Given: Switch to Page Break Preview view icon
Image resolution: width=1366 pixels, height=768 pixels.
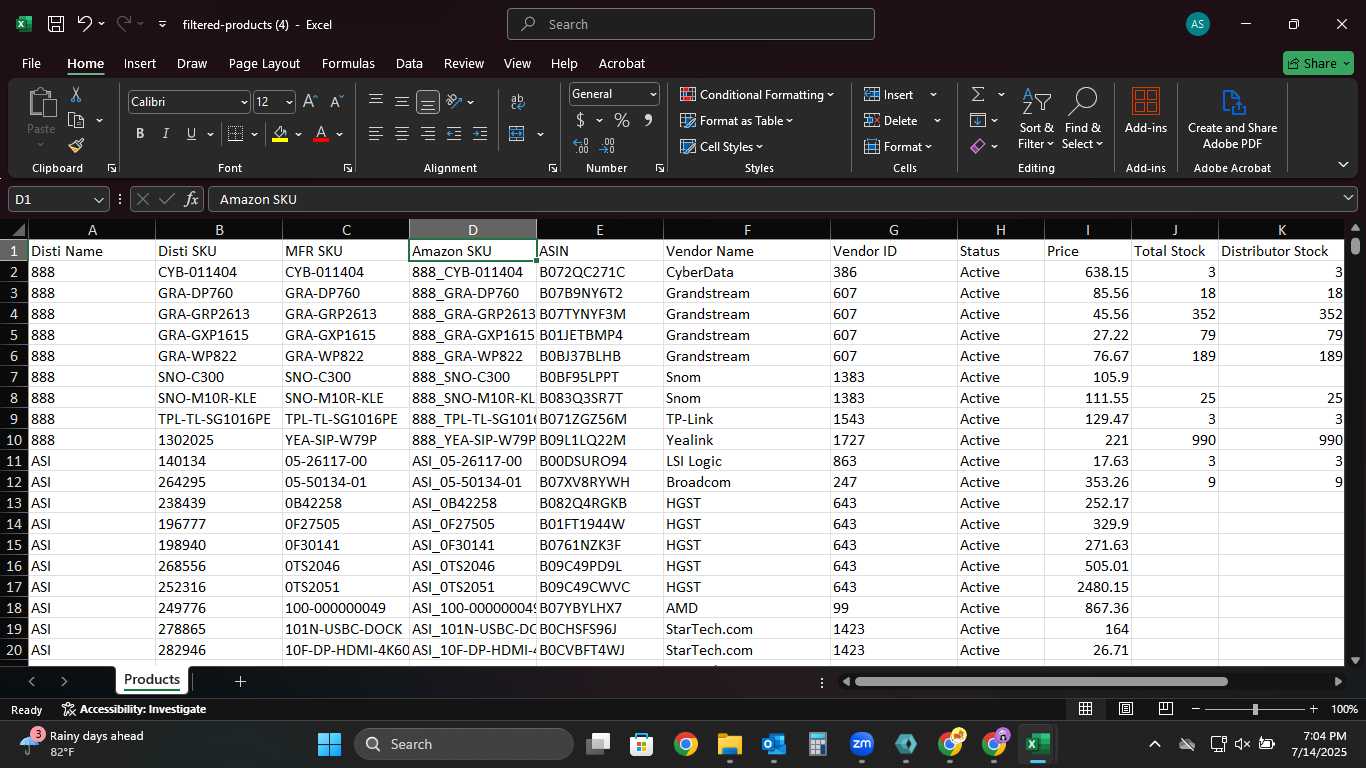Looking at the screenshot, I should 1165,709.
